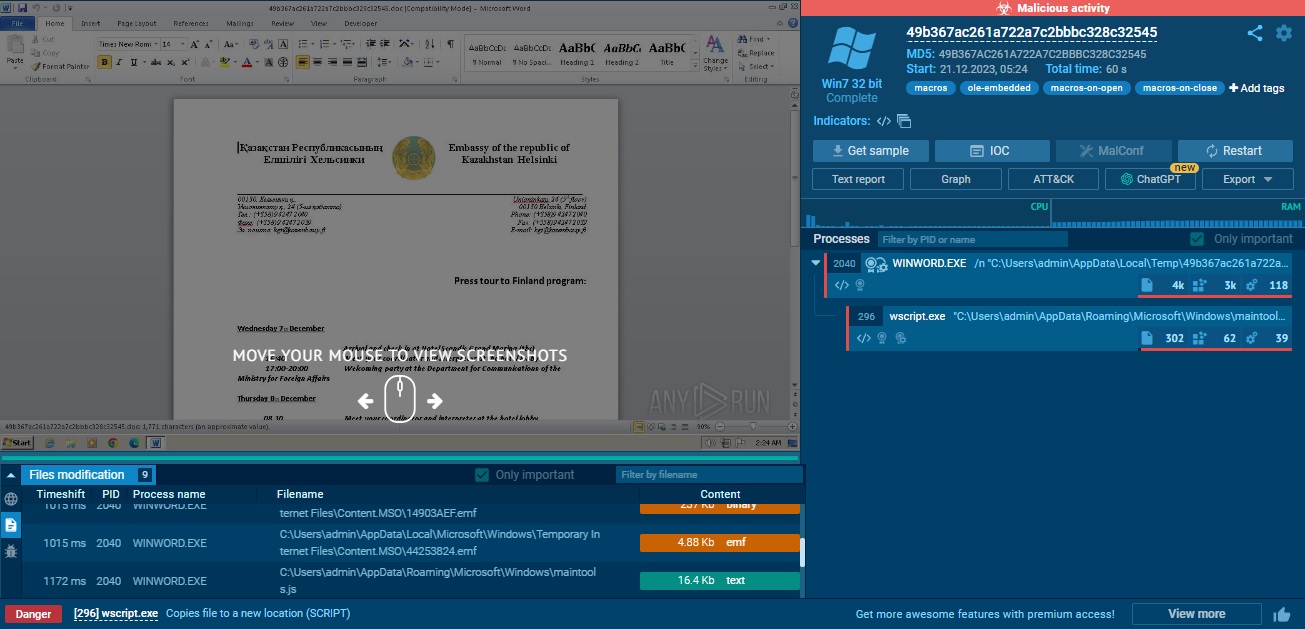1305x629 pixels.
Task: Click the Filter by PID or name field
Action: (x=972, y=239)
